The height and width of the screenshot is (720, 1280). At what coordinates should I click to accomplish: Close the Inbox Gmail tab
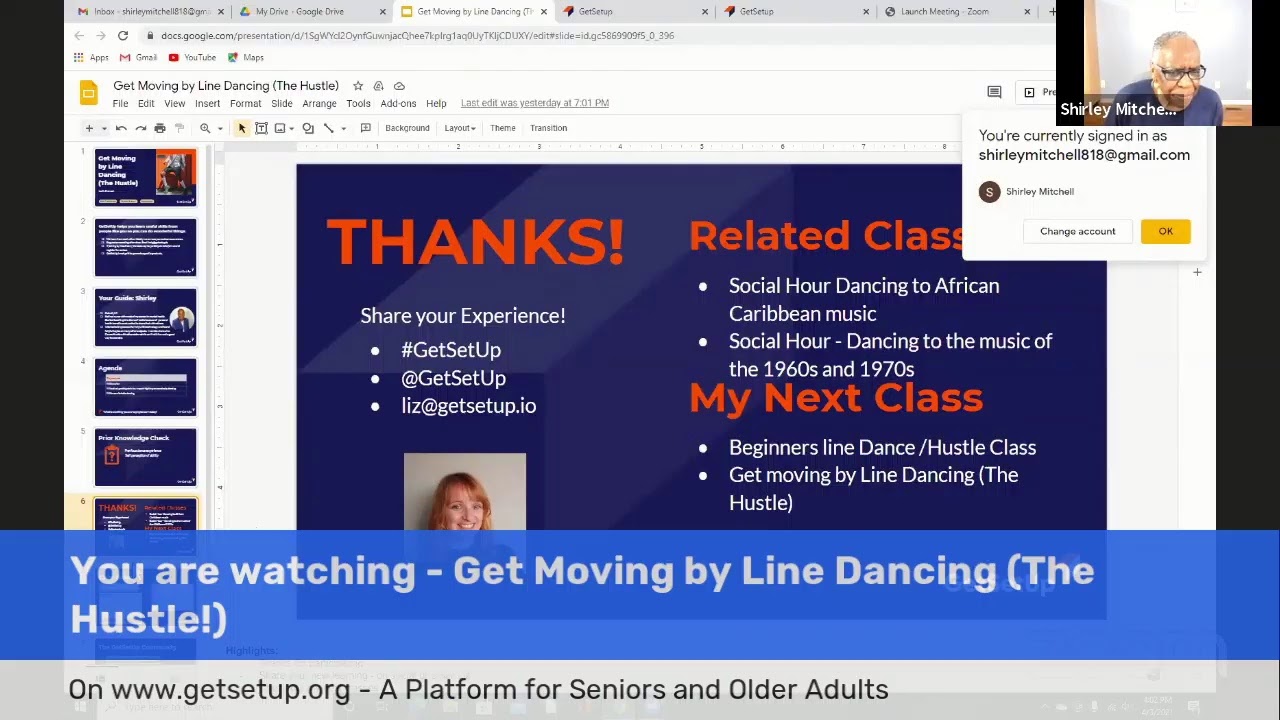(x=221, y=12)
